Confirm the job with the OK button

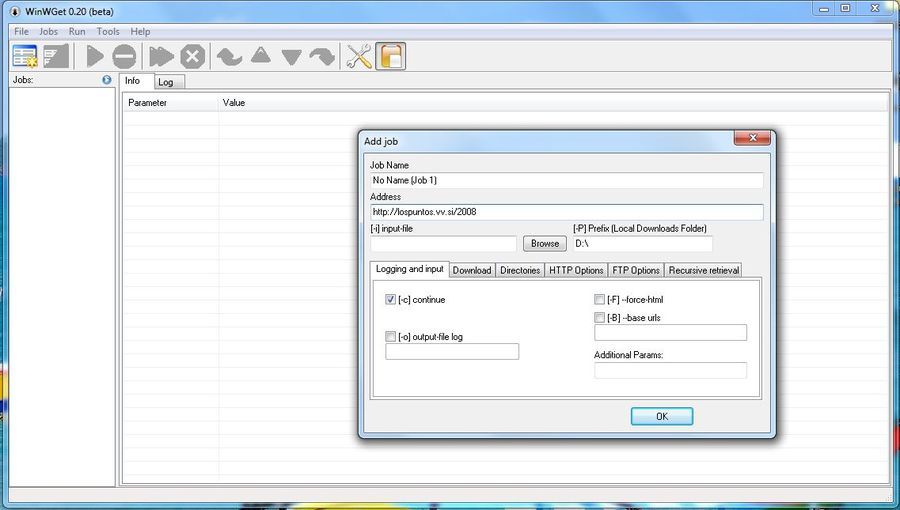[662, 416]
